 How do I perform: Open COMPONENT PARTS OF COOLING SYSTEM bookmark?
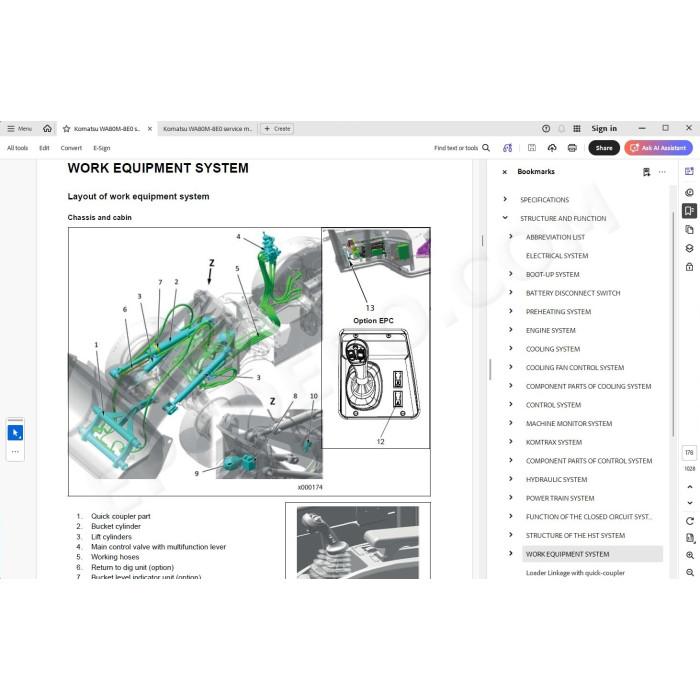coord(588,386)
